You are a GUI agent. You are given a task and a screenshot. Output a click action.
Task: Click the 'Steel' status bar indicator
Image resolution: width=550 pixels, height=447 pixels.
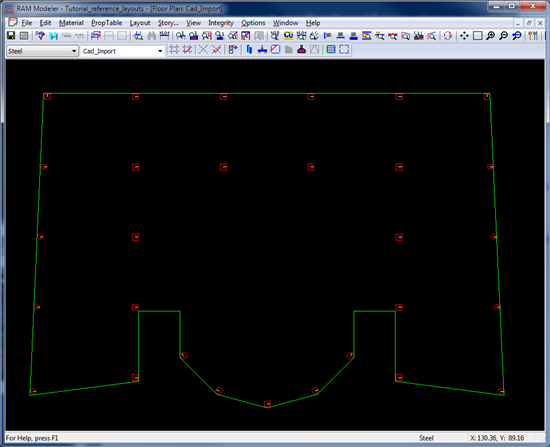tap(427, 438)
